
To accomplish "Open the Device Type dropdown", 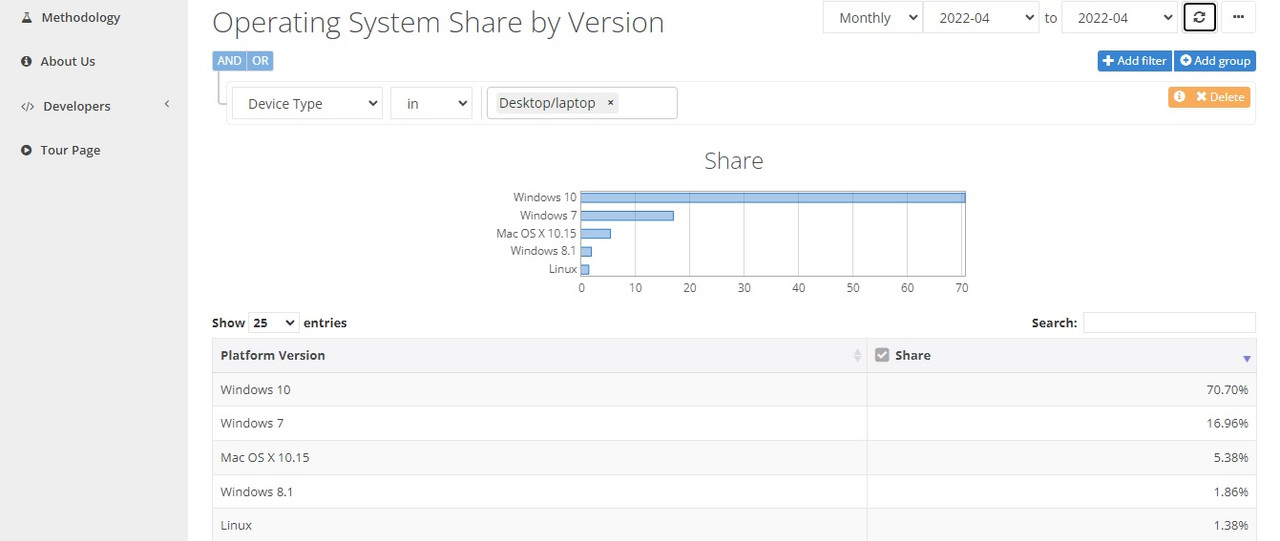I will [307, 103].
